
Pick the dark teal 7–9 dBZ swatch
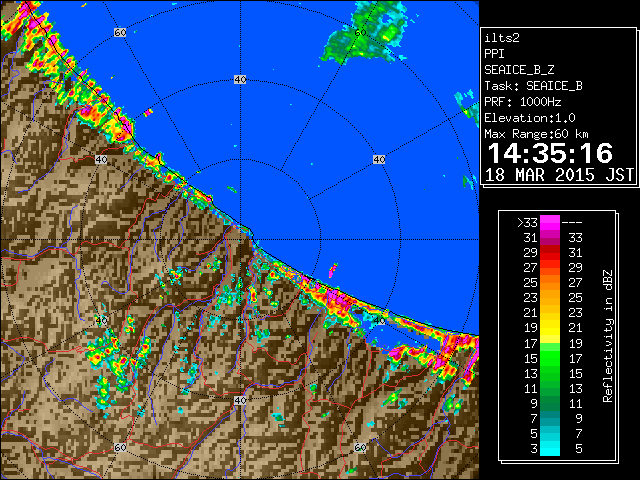[x=550, y=418]
